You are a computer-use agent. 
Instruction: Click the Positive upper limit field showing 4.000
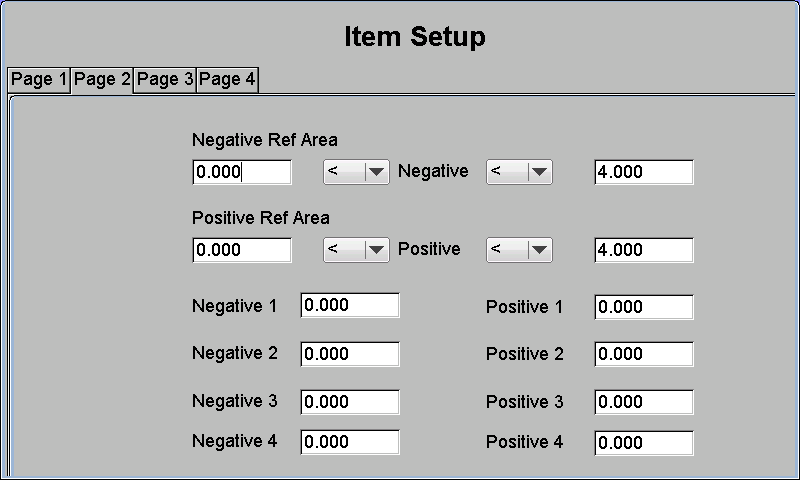pos(644,250)
